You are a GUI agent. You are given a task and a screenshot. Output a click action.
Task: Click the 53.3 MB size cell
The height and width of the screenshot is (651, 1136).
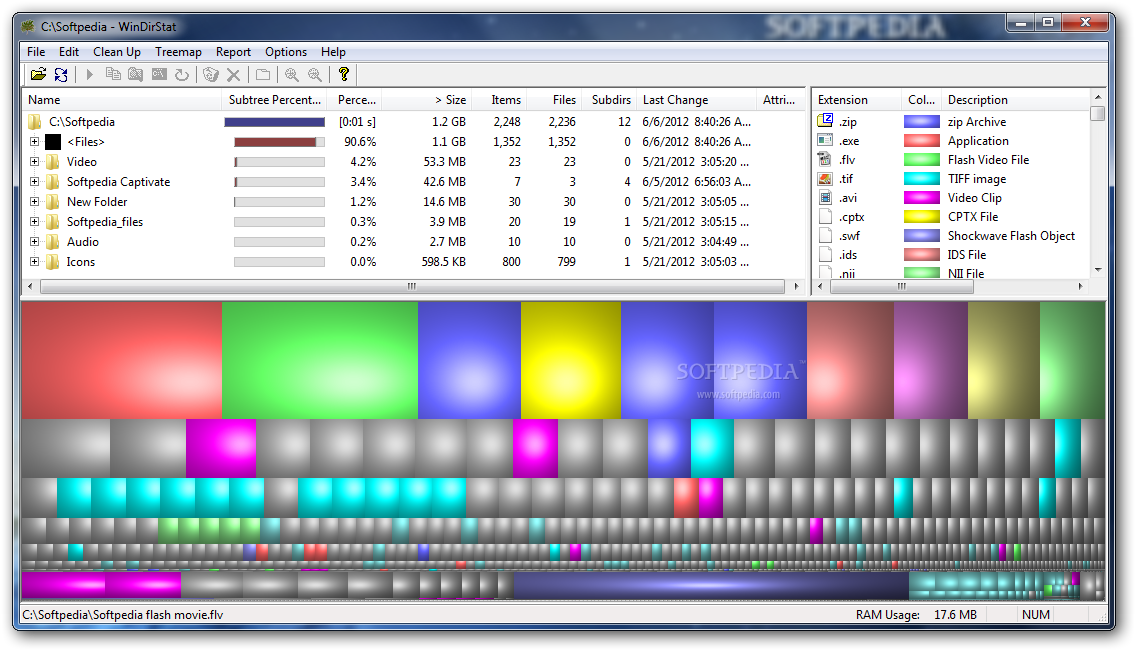pos(444,161)
